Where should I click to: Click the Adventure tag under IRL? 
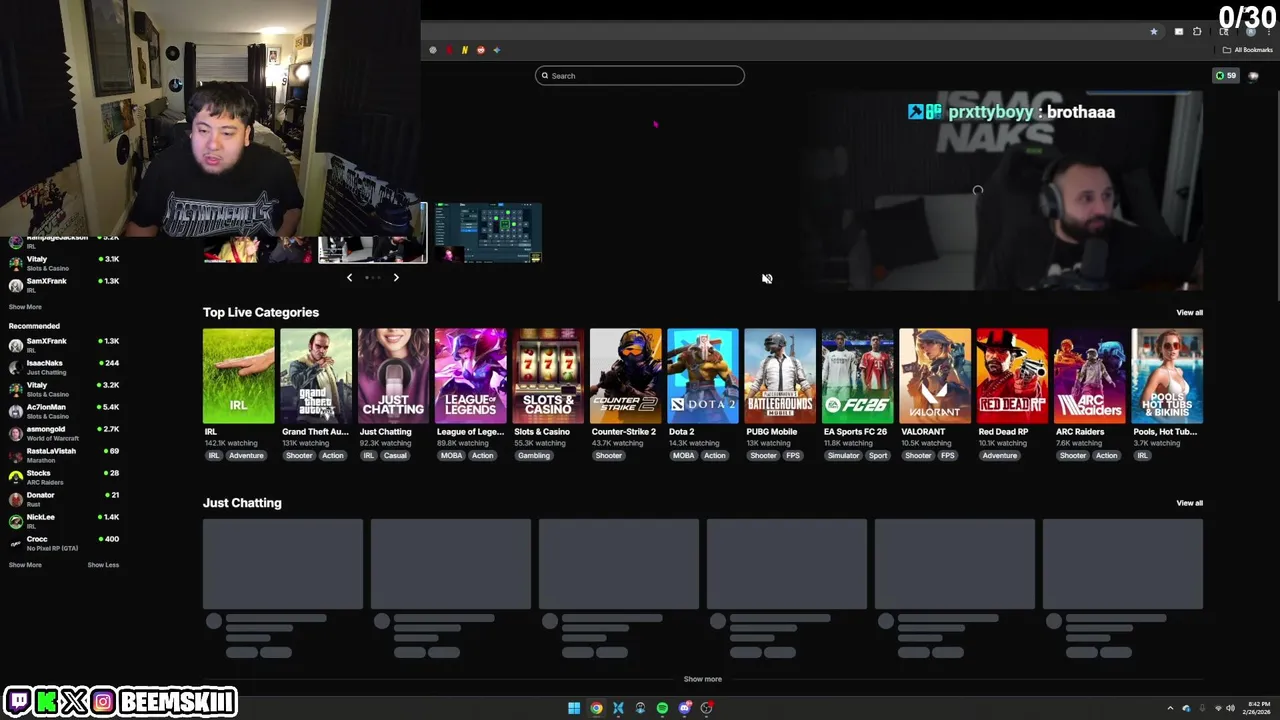tap(246, 456)
